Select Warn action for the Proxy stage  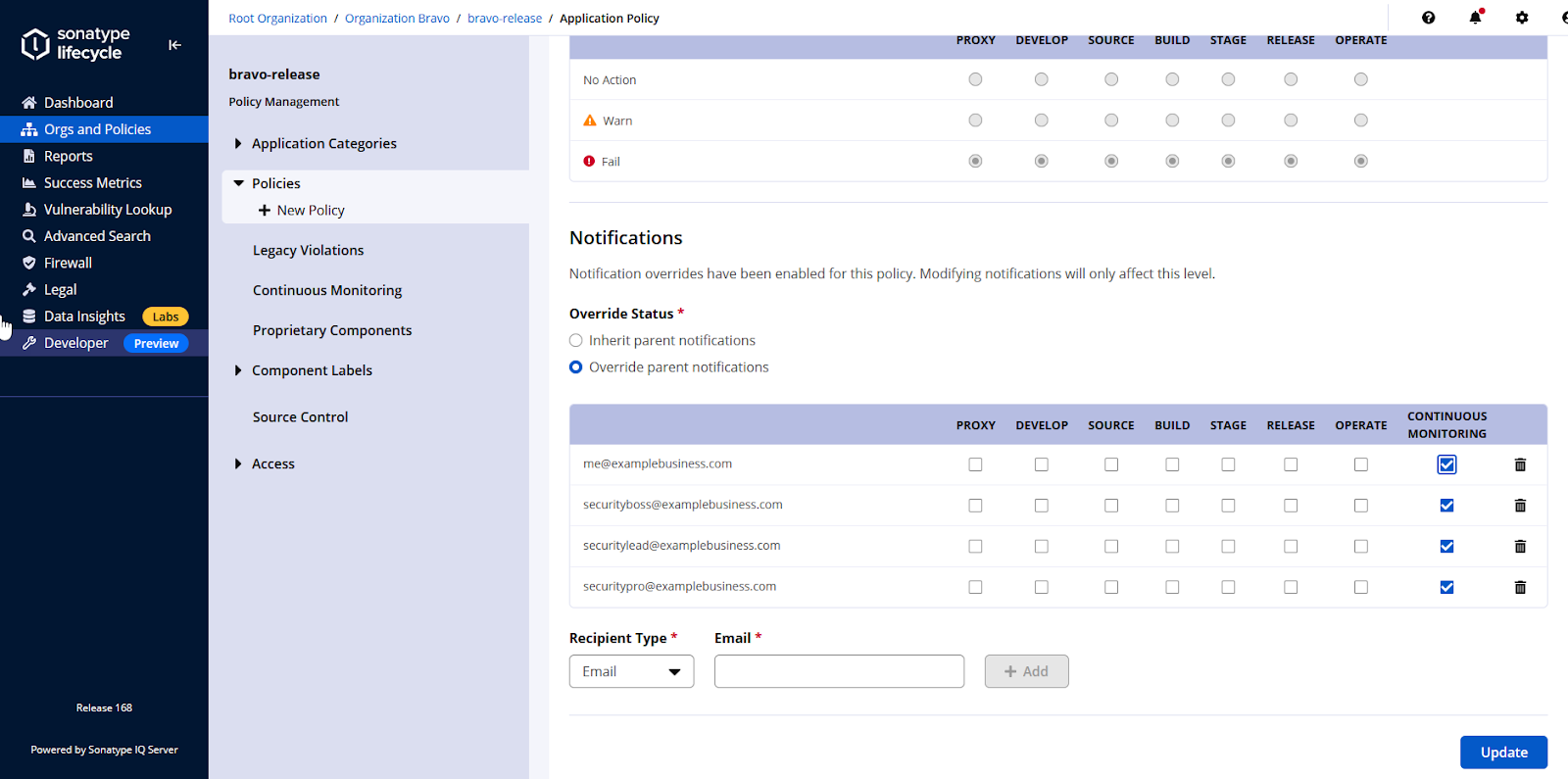(x=975, y=121)
